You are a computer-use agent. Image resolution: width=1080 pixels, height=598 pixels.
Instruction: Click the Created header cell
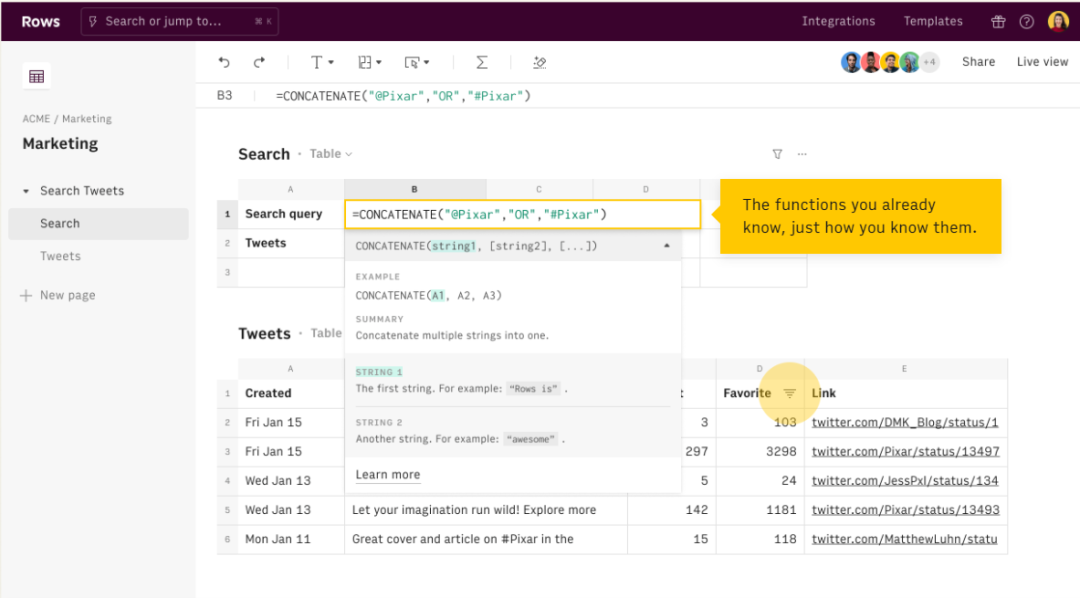(291, 393)
